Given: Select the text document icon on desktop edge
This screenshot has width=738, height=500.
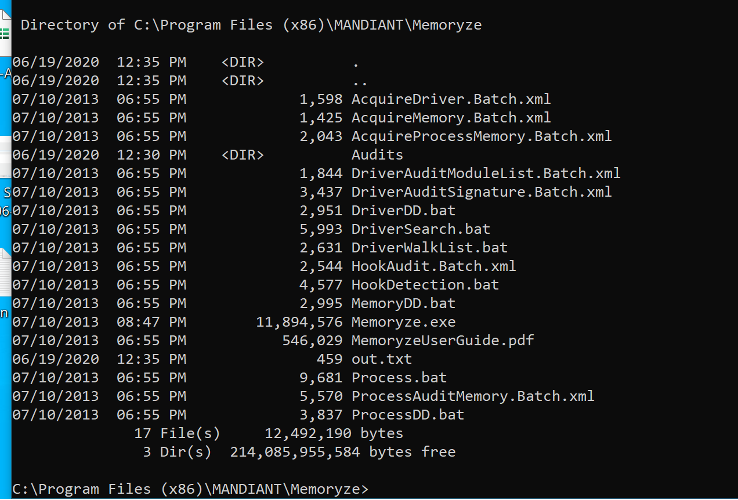Looking at the screenshot, I should point(5,273).
